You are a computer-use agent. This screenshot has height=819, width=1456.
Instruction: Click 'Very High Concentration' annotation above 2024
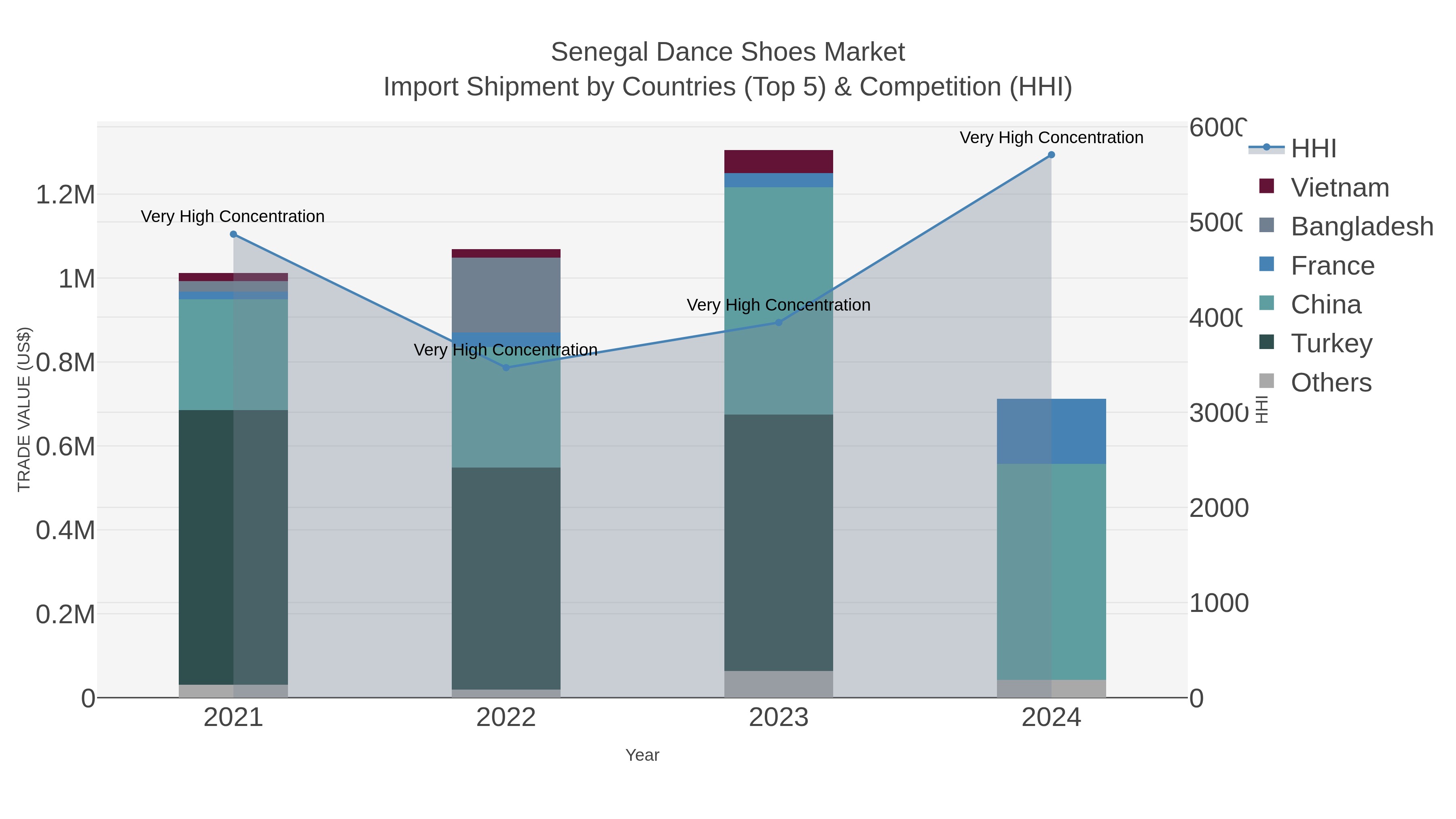(x=1051, y=138)
